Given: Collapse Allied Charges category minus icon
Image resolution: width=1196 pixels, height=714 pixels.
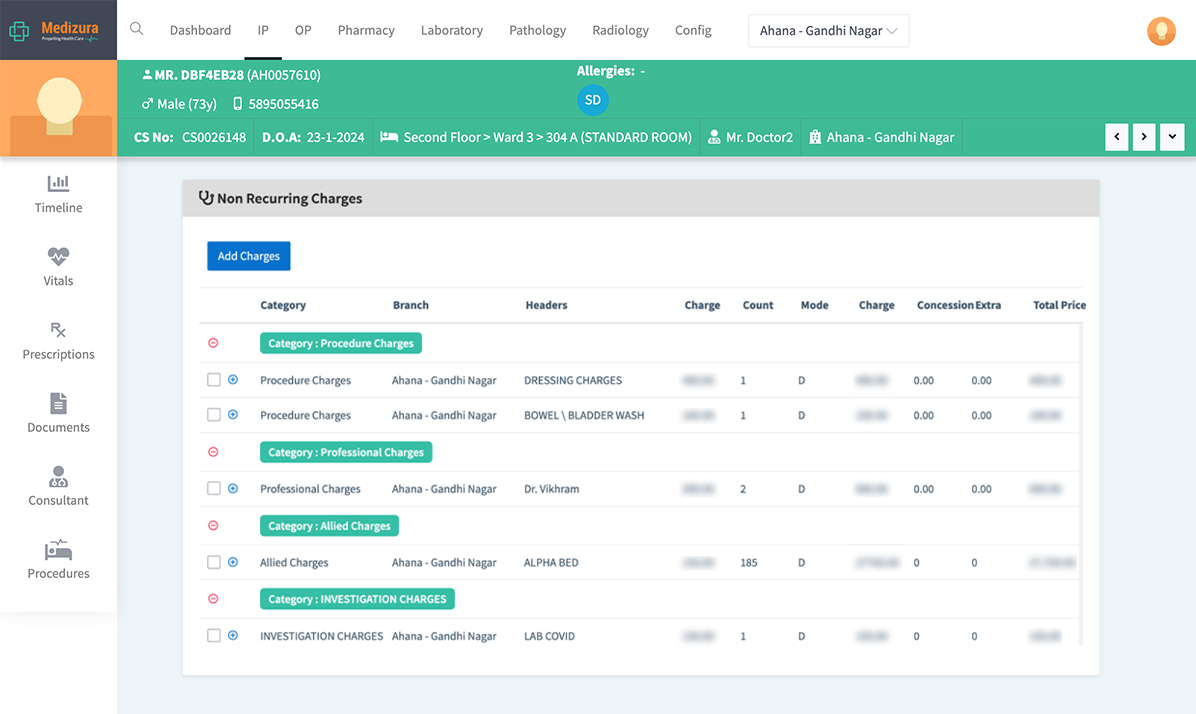Looking at the screenshot, I should (x=214, y=526).
